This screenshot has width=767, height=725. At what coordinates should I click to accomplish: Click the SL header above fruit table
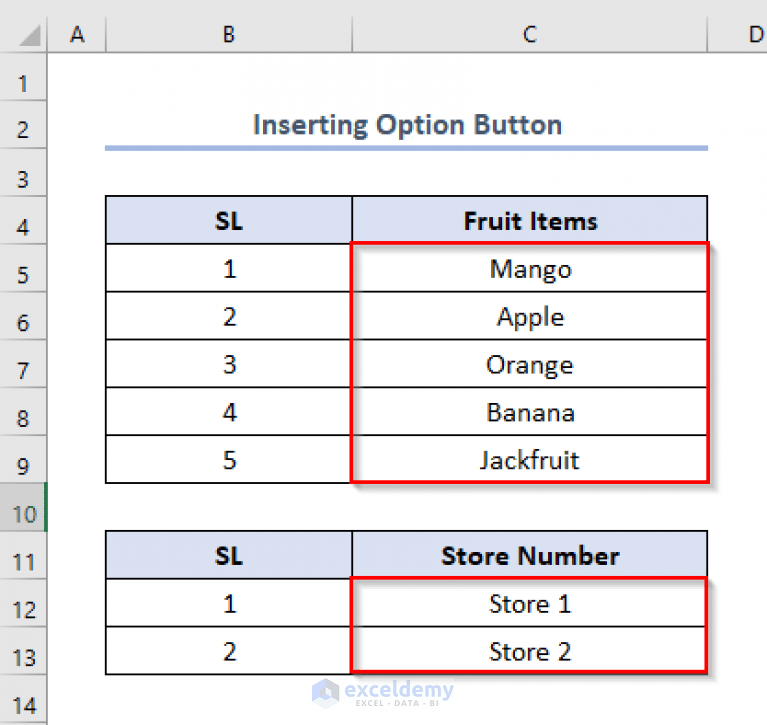tap(229, 221)
